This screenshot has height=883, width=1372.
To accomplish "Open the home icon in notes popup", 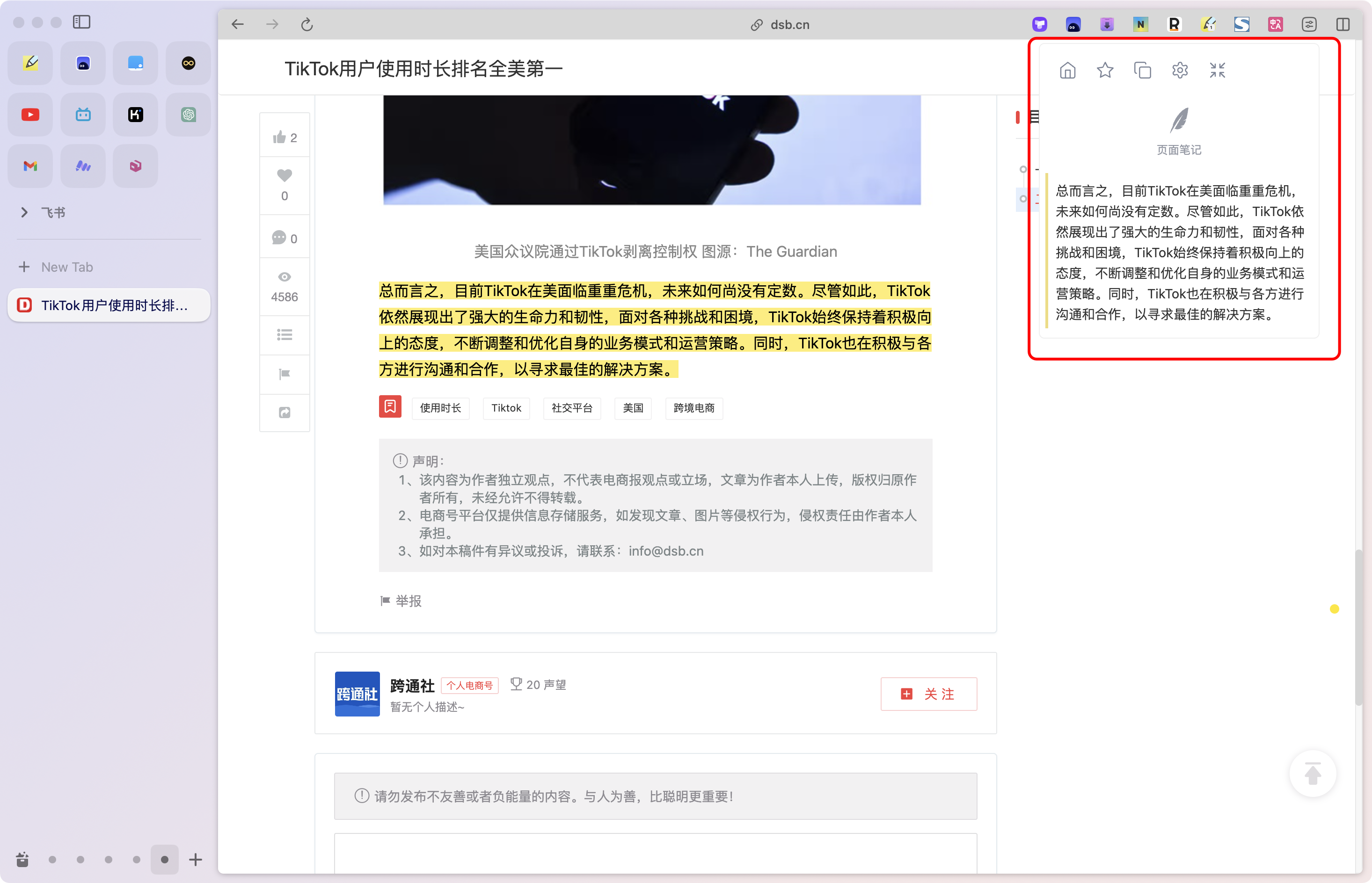I will click(1067, 70).
